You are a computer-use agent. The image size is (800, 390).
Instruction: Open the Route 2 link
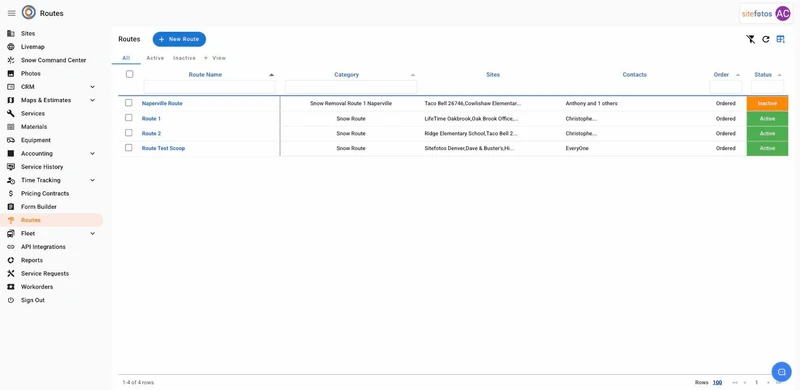point(151,133)
